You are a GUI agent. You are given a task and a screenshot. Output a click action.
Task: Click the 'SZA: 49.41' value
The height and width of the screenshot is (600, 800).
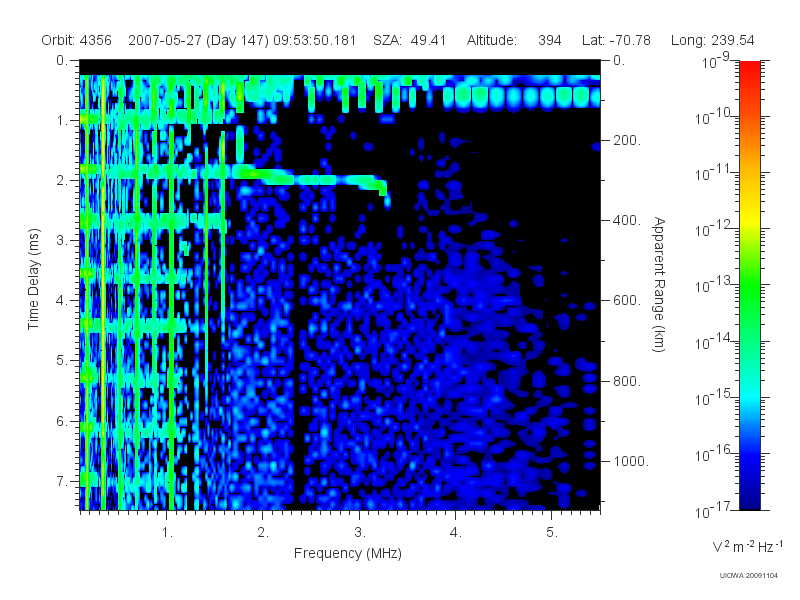(x=409, y=40)
